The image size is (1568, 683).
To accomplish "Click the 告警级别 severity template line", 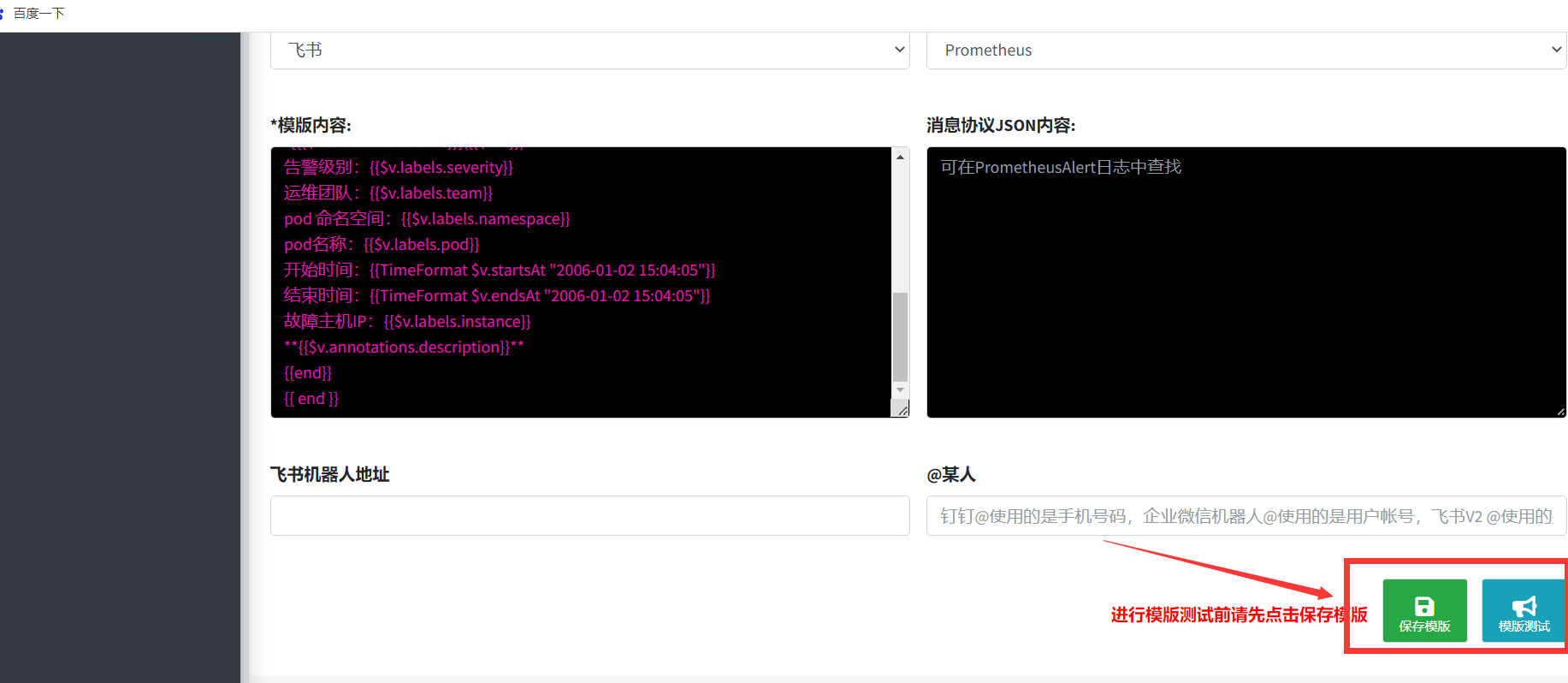I will coord(399,167).
